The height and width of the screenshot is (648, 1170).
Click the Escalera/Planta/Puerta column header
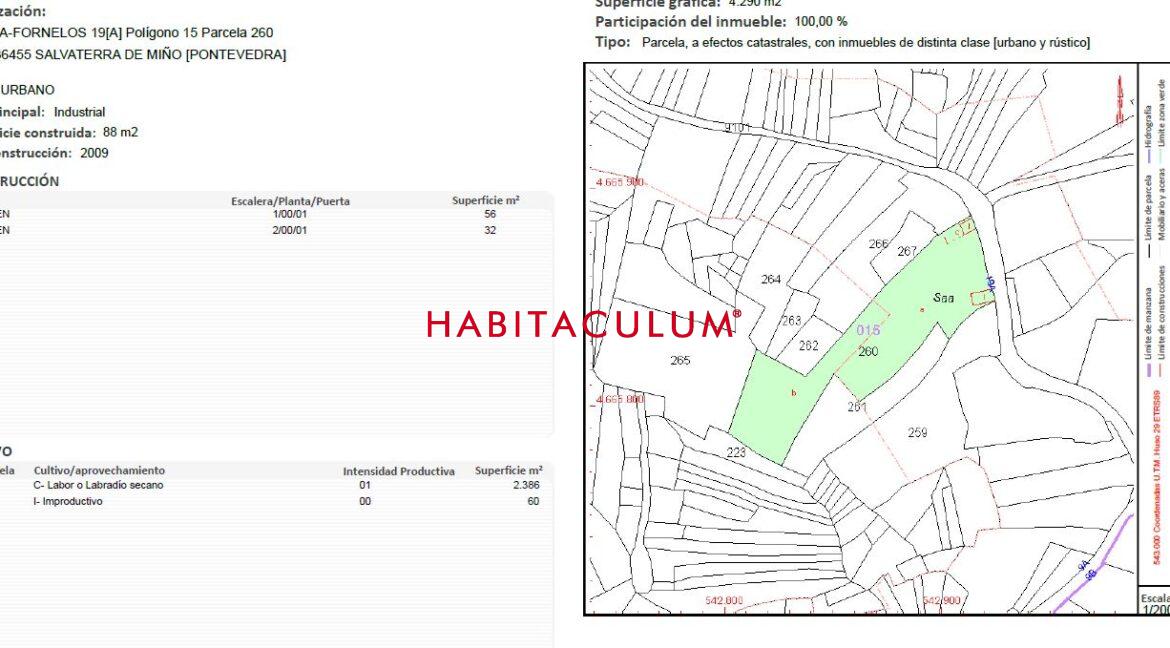pos(290,201)
